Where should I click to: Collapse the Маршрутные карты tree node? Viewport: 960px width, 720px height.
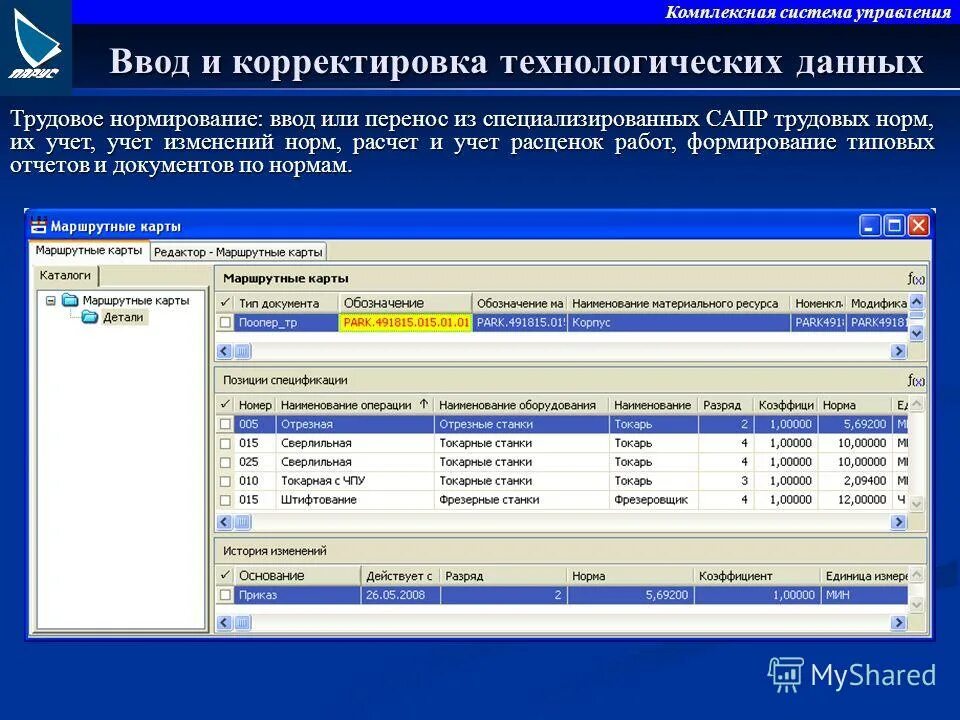(x=51, y=301)
